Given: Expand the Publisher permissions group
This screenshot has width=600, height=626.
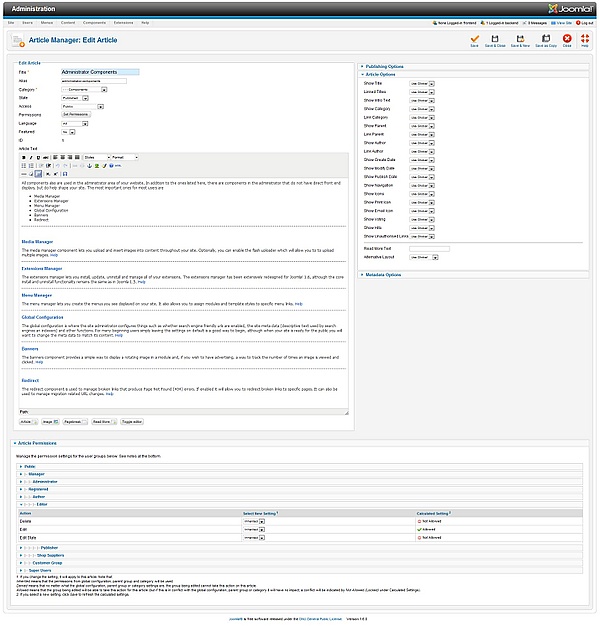Looking at the screenshot, I should [x=50, y=548].
